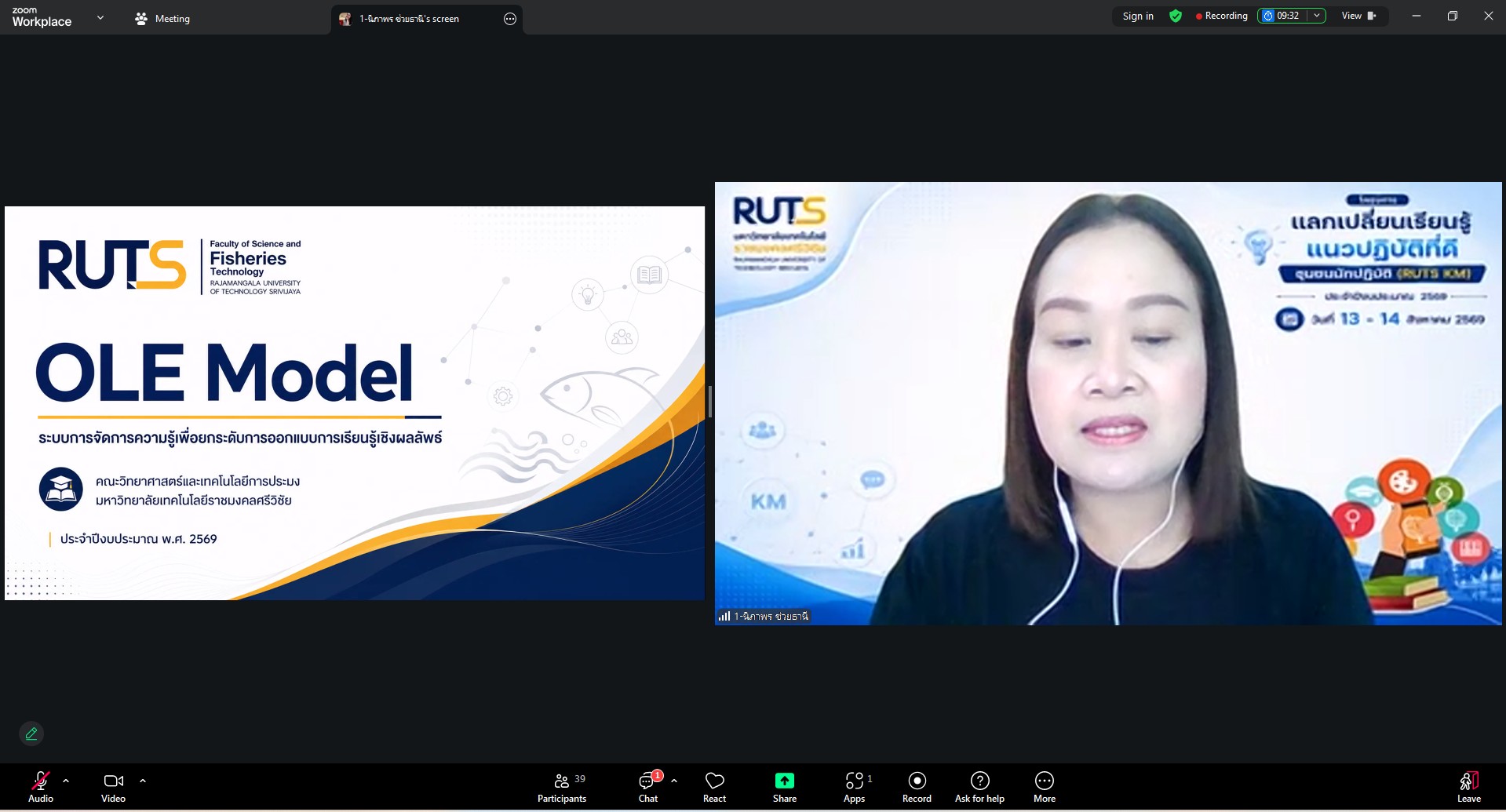Click the splitter handle between slide and video
The height and width of the screenshot is (812, 1506).
tap(709, 402)
